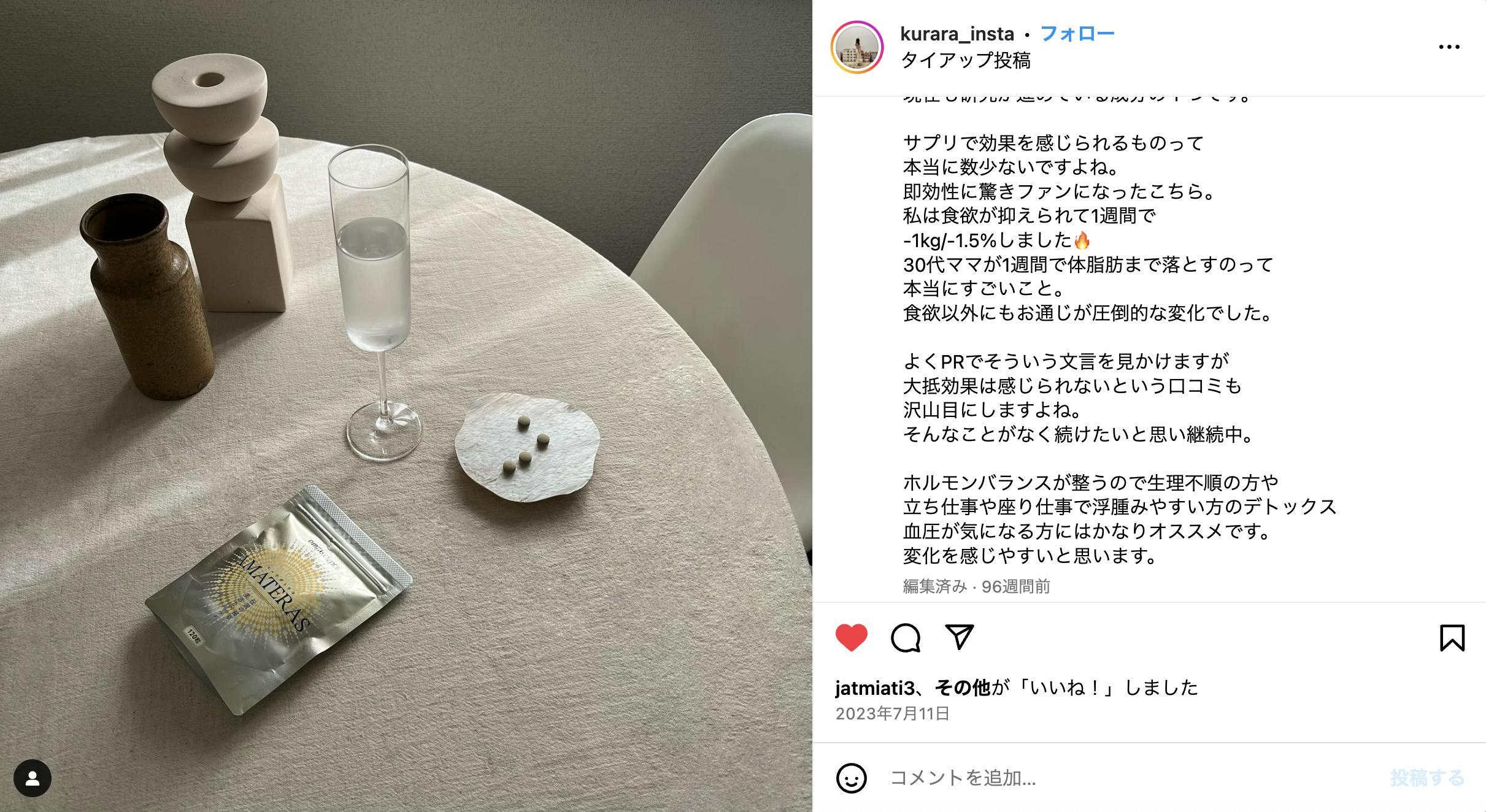Click the タイアップ投稿 label
The image size is (1486, 812).
click(965, 60)
